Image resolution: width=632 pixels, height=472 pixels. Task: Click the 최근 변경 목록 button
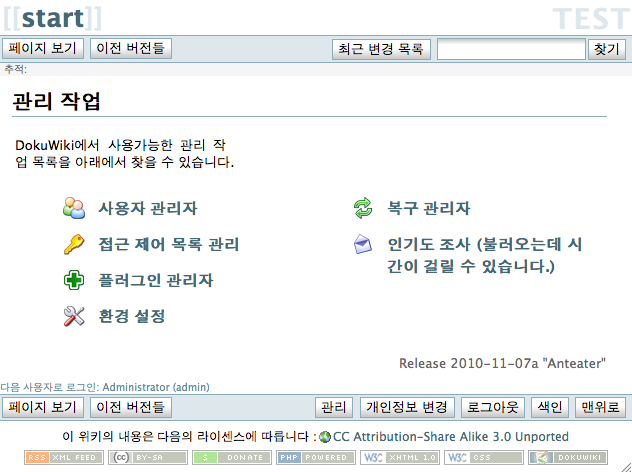tap(381, 49)
